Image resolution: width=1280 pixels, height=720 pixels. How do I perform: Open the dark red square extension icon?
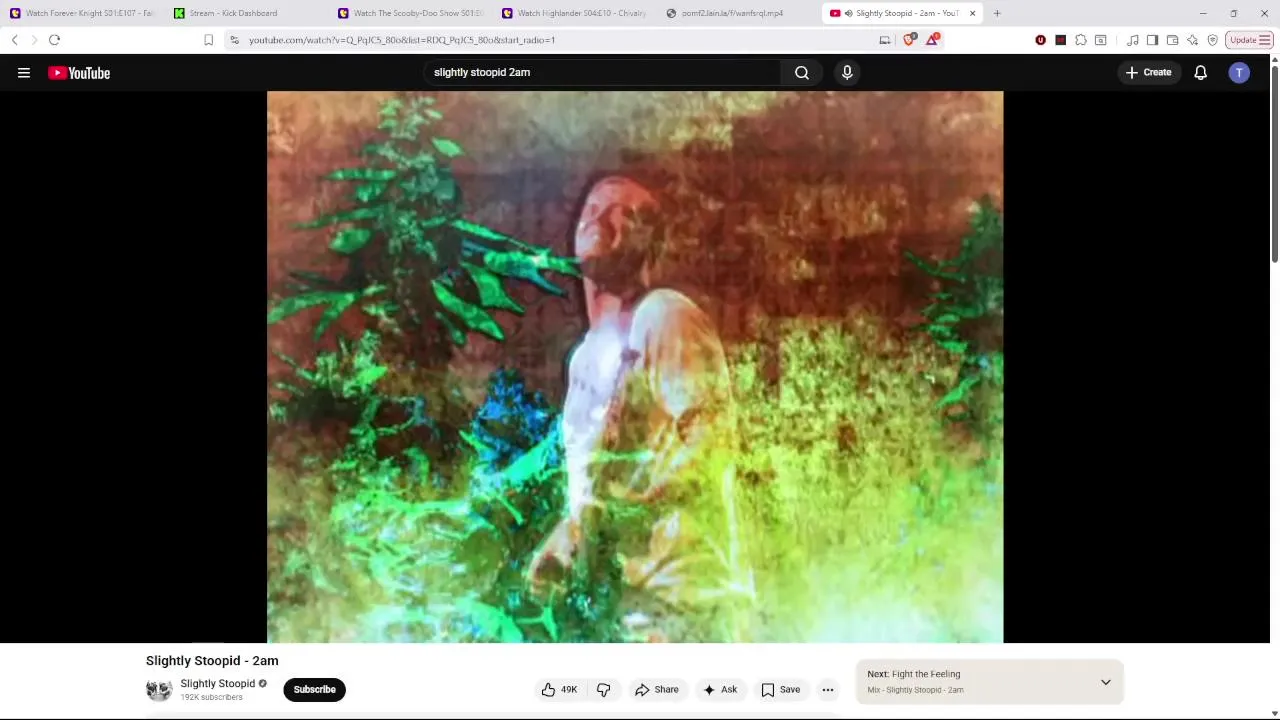[1060, 40]
